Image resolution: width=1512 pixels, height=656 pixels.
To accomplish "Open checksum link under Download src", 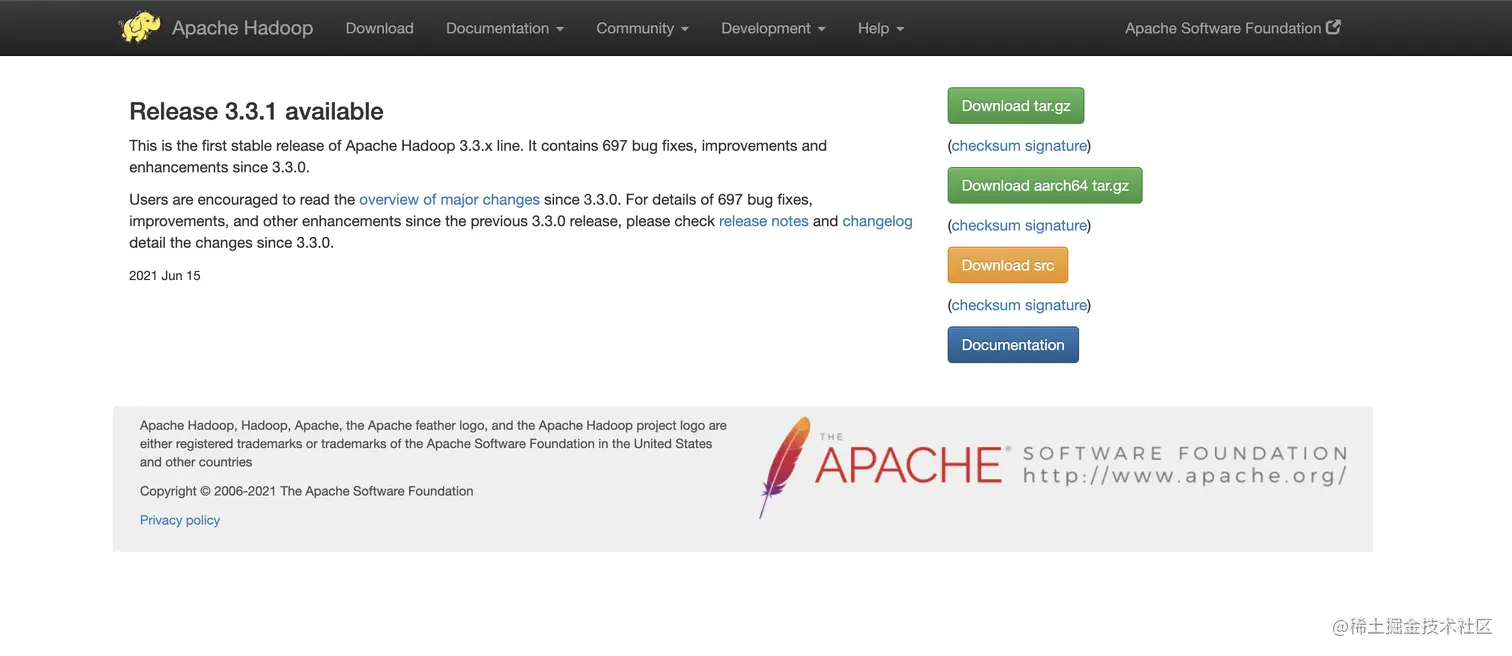I will click(x=985, y=305).
